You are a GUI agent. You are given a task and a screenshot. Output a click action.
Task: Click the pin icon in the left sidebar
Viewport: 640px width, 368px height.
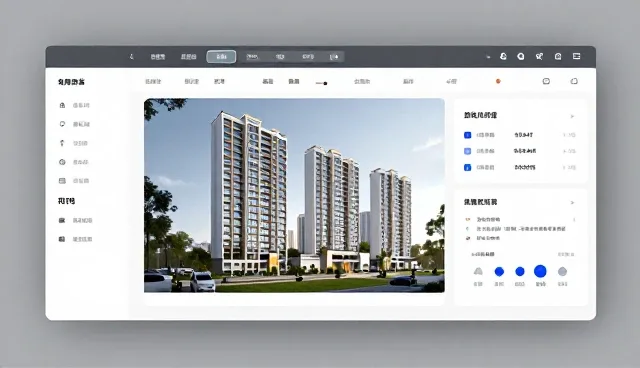(62, 143)
